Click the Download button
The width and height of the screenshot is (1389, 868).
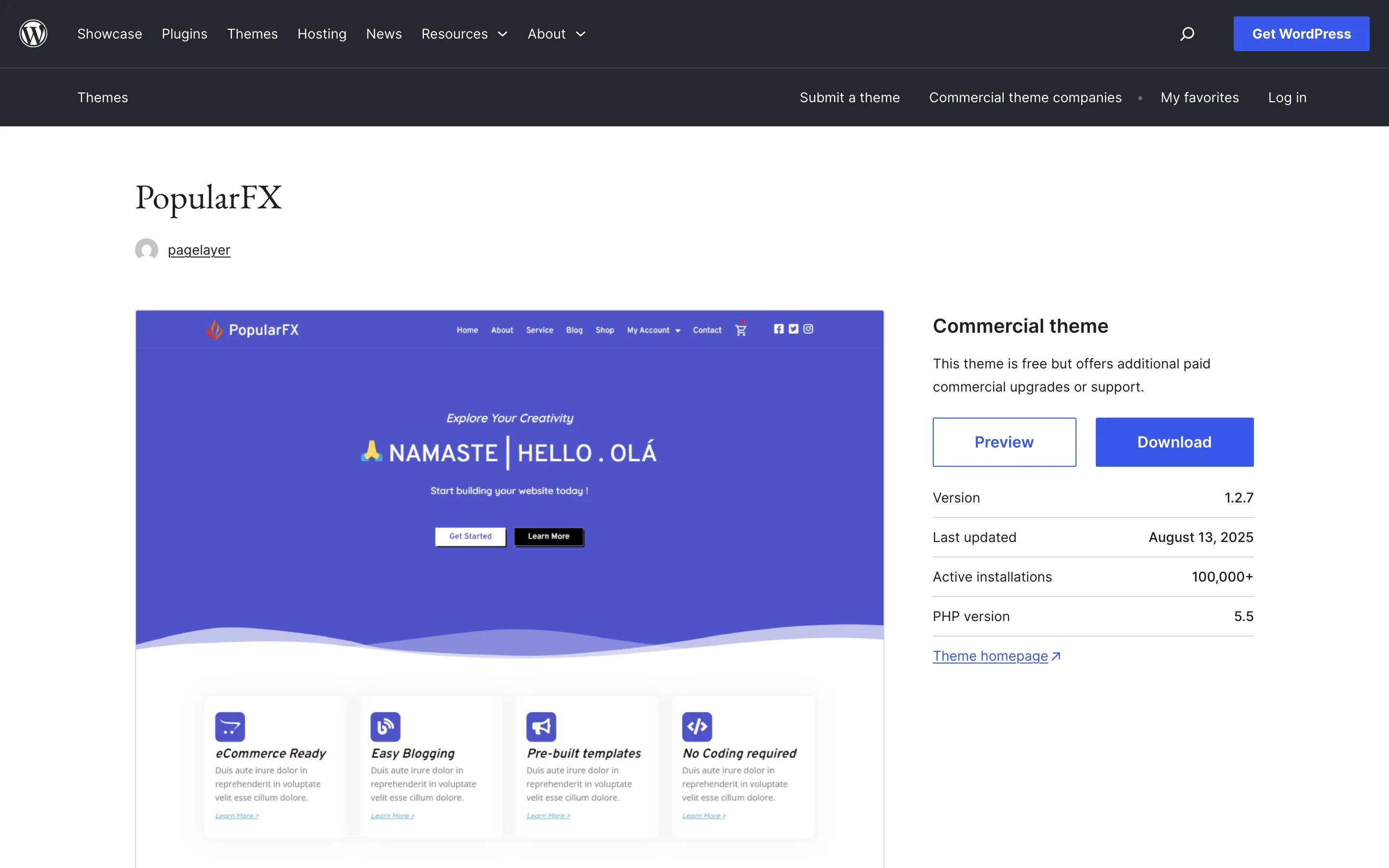click(x=1174, y=442)
